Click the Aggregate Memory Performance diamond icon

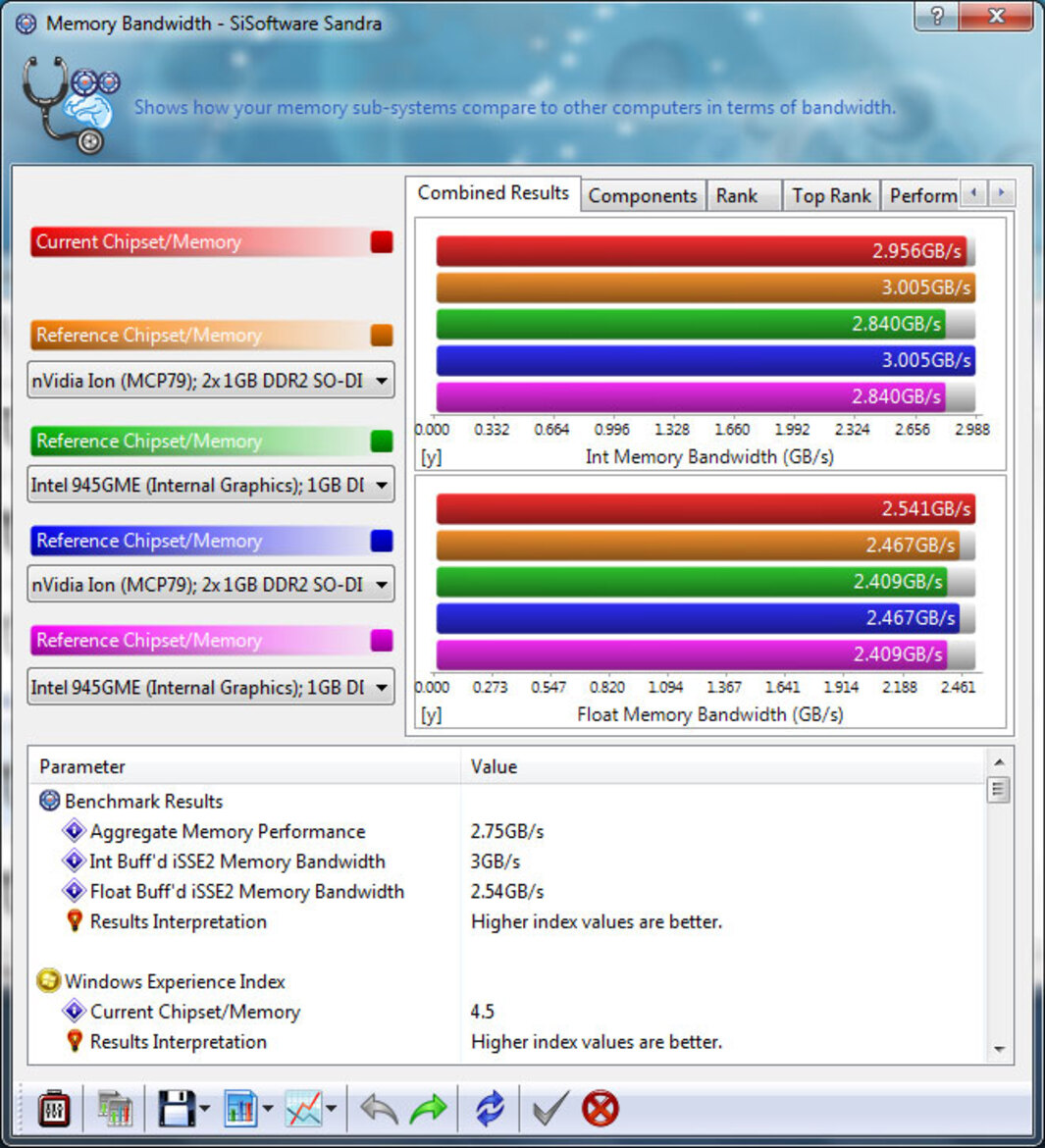click(74, 831)
